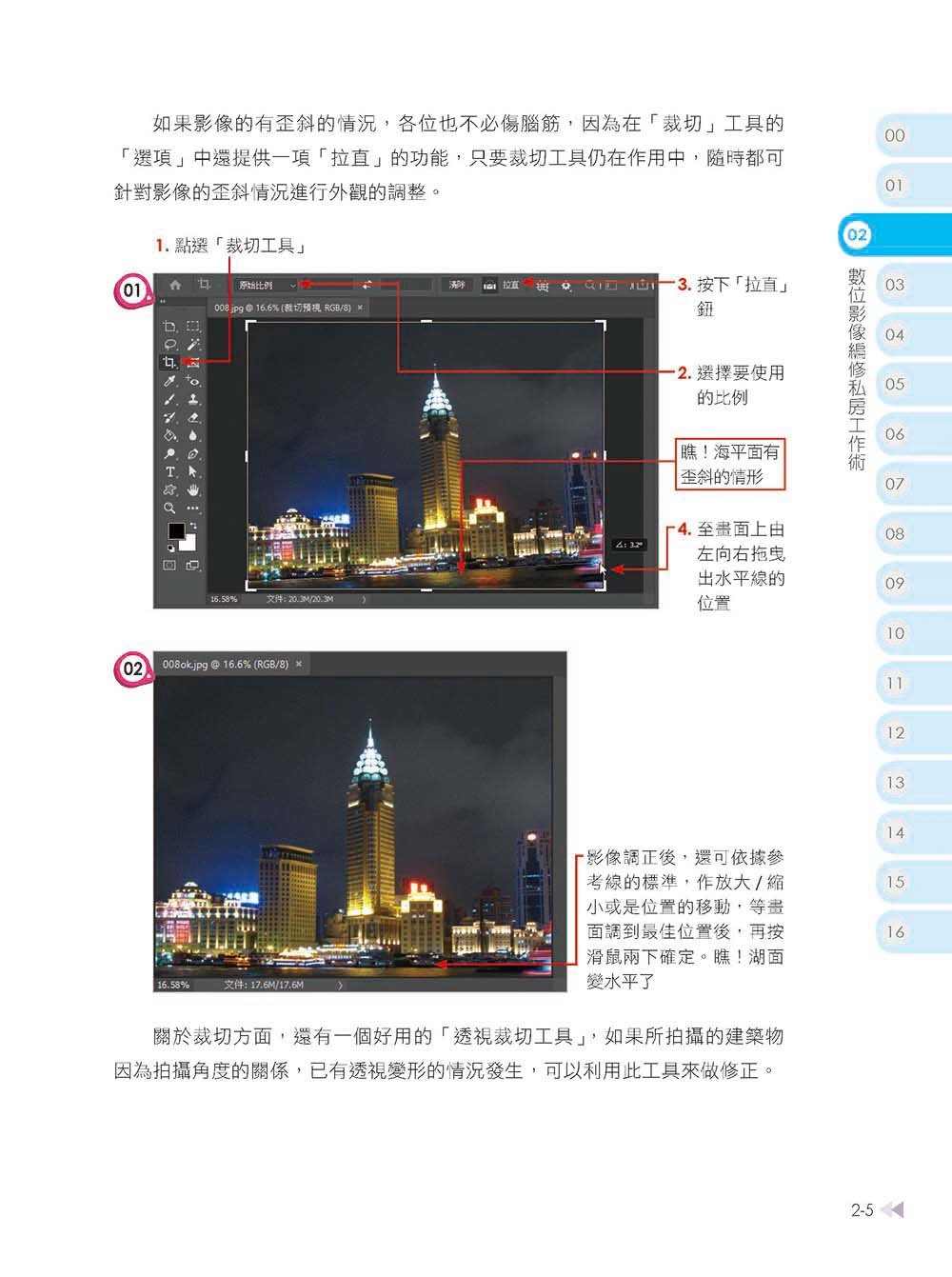The height and width of the screenshot is (1277, 952).
Task: Click the 文件: 17.6M/17.6M status text
Action: pyautogui.click(x=264, y=985)
